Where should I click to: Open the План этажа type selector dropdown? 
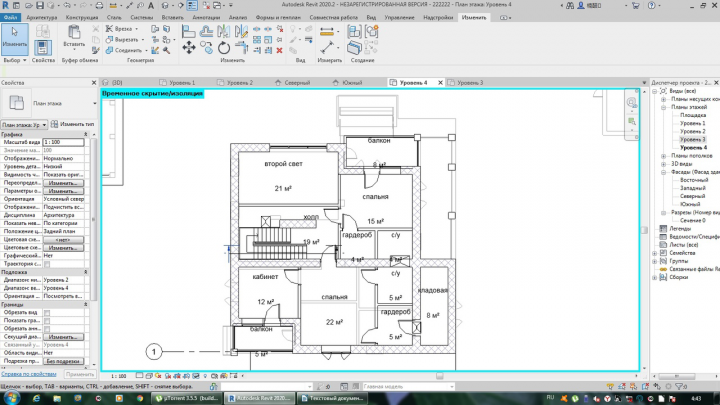95,103
